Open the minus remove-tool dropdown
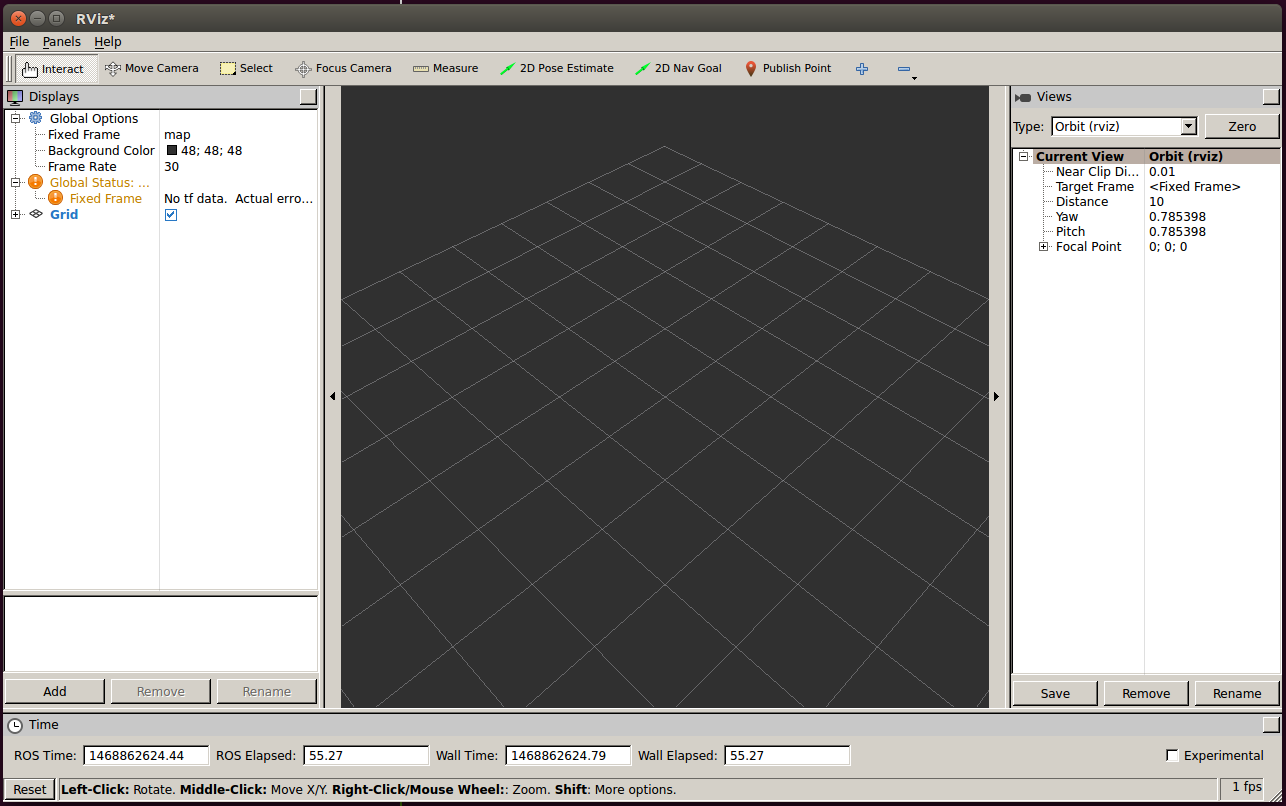 pyautogui.click(x=906, y=70)
